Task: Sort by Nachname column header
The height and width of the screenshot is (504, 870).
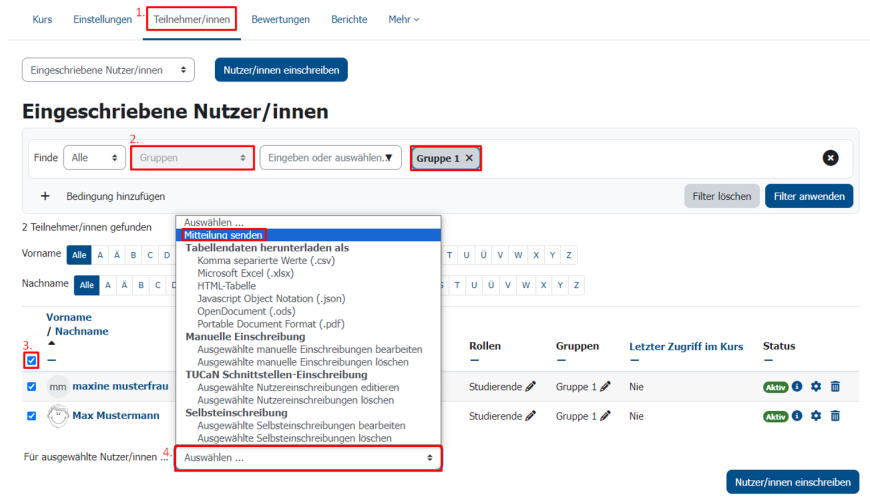Action: 82,331
